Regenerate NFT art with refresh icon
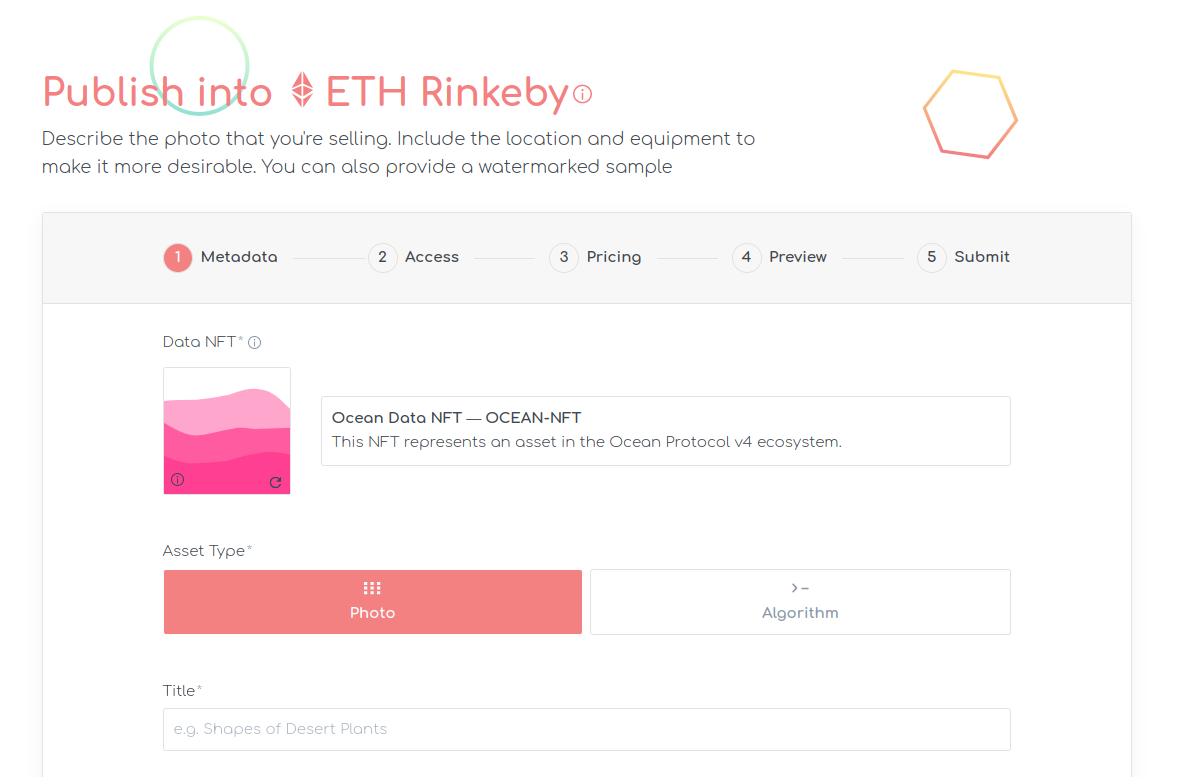1177x777 pixels. (275, 482)
